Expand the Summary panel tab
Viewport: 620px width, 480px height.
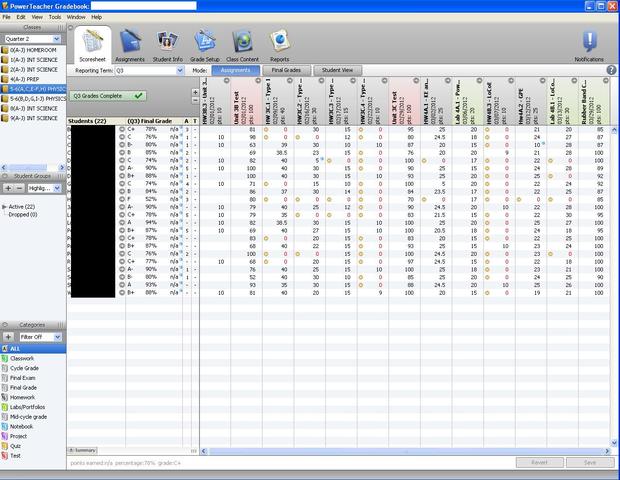(82, 450)
